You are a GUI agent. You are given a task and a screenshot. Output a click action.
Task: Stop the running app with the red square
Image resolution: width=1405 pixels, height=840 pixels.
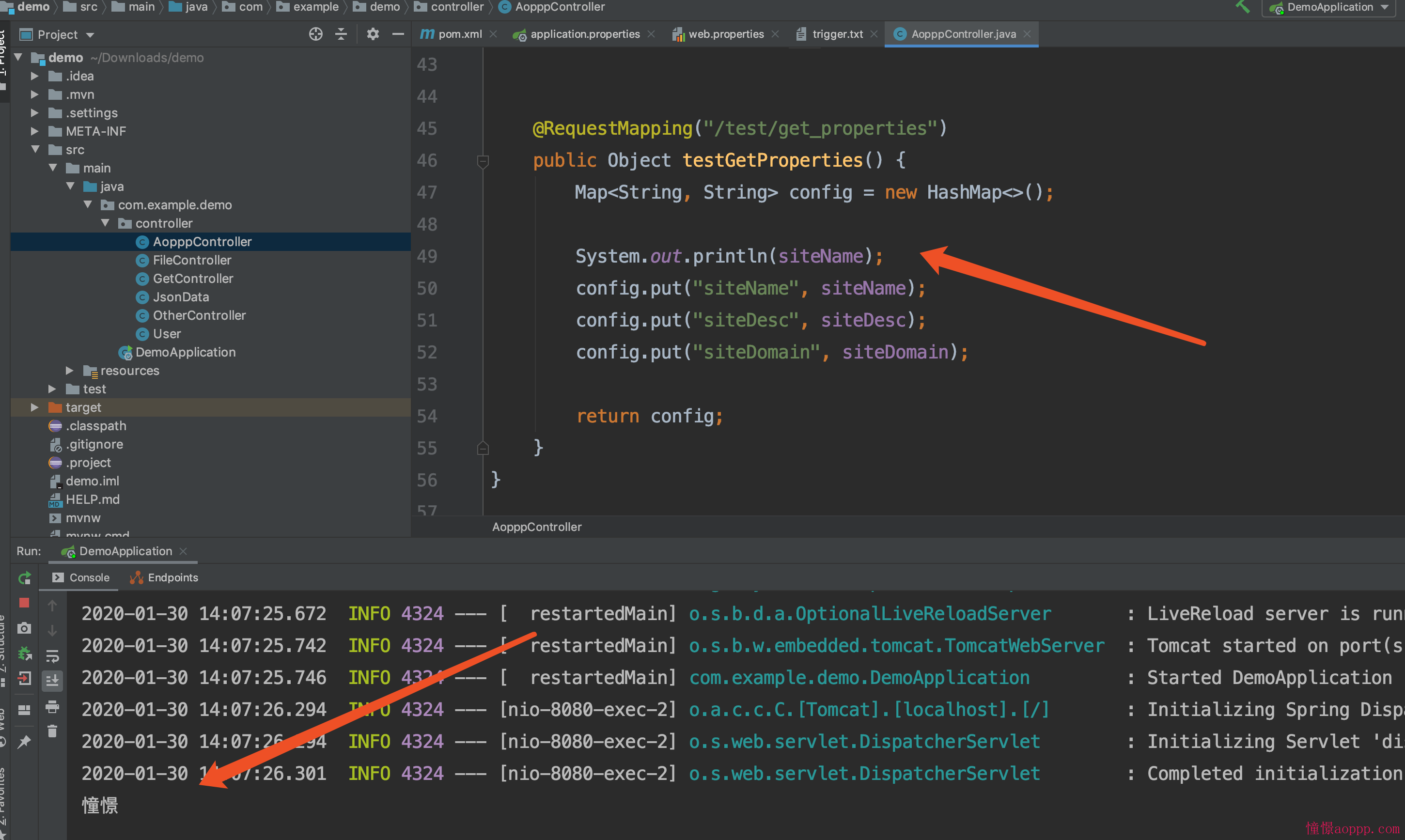pyautogui.click(x=24, y=603)
